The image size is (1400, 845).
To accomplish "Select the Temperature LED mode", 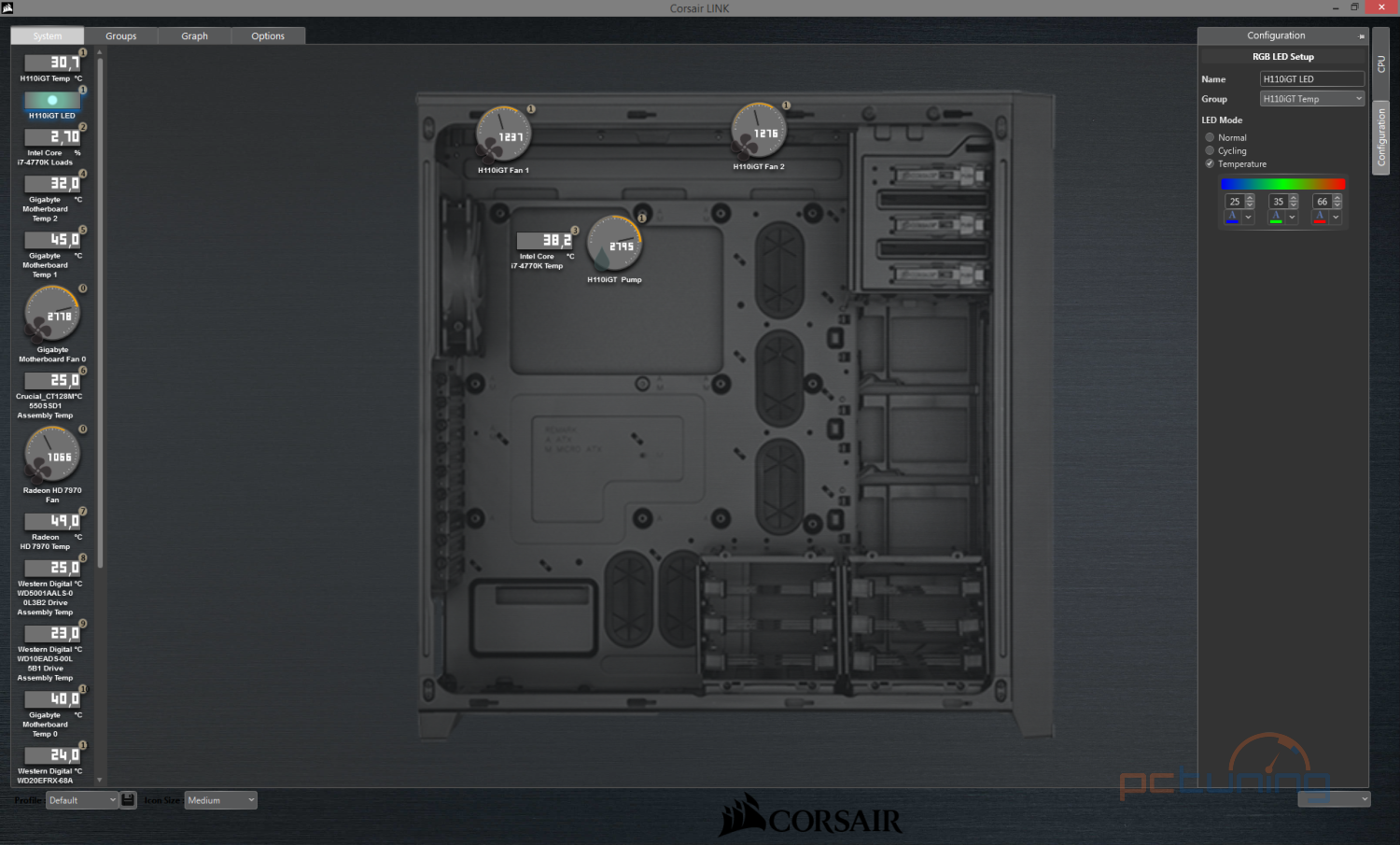I will (x=1210, y=163).
